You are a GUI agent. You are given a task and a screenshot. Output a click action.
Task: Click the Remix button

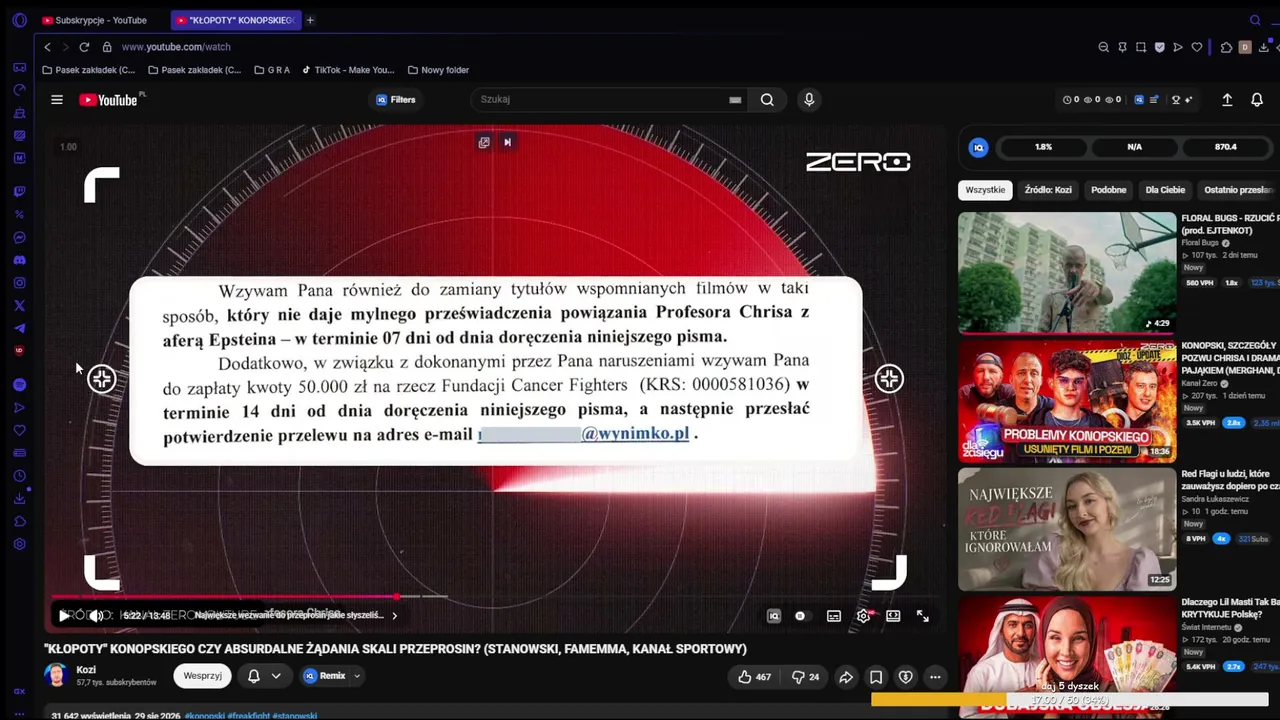pos(325,676)
